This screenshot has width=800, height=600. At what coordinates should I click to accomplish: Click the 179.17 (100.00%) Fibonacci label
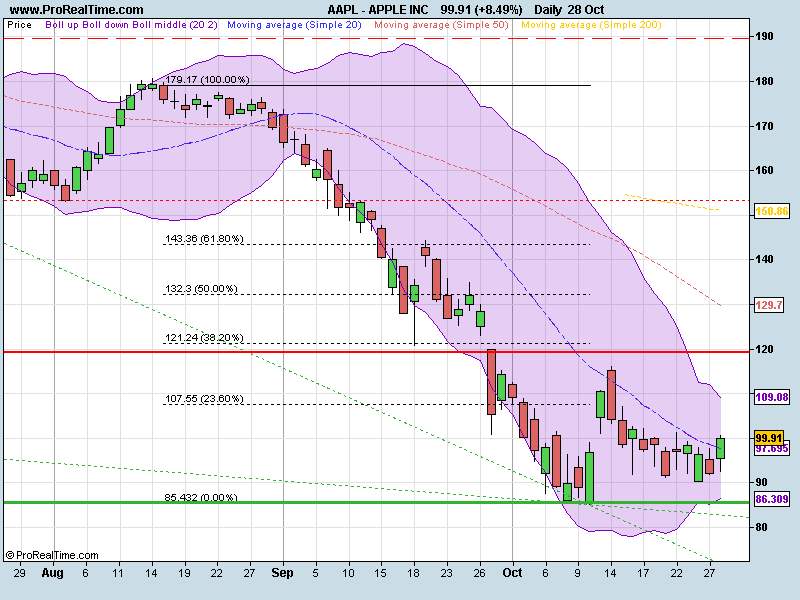point(207,80)
